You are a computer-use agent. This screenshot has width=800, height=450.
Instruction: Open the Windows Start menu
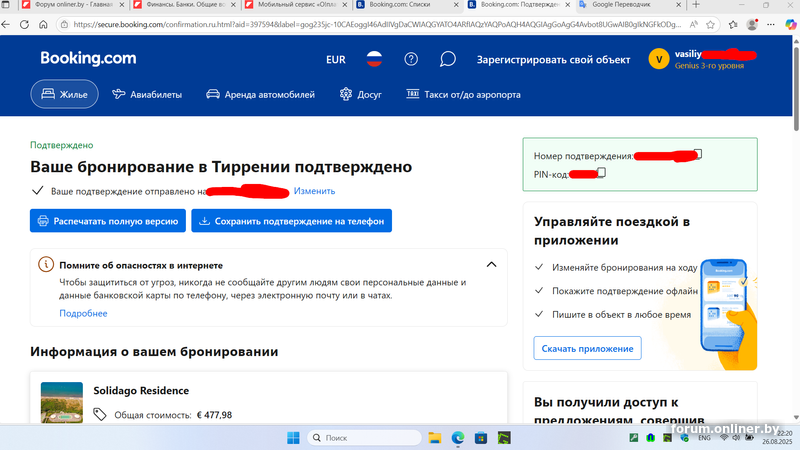pyautogui.click(x=293, y=438)
